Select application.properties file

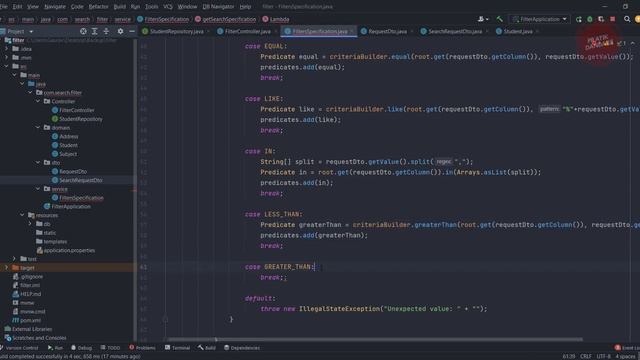pos(69,250)
